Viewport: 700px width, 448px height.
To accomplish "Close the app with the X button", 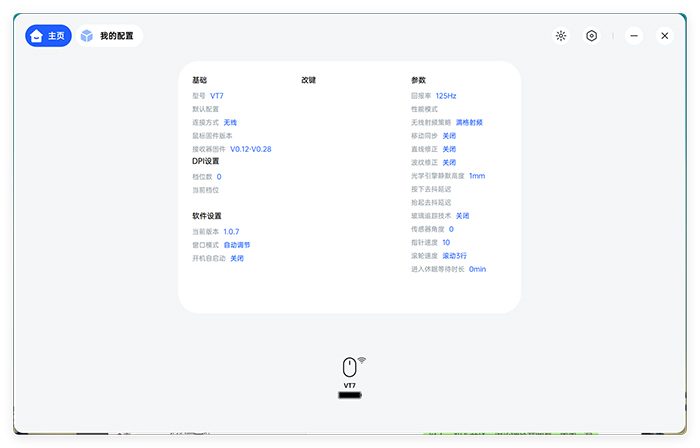I will pyautogui.click(x=664, y=36).
